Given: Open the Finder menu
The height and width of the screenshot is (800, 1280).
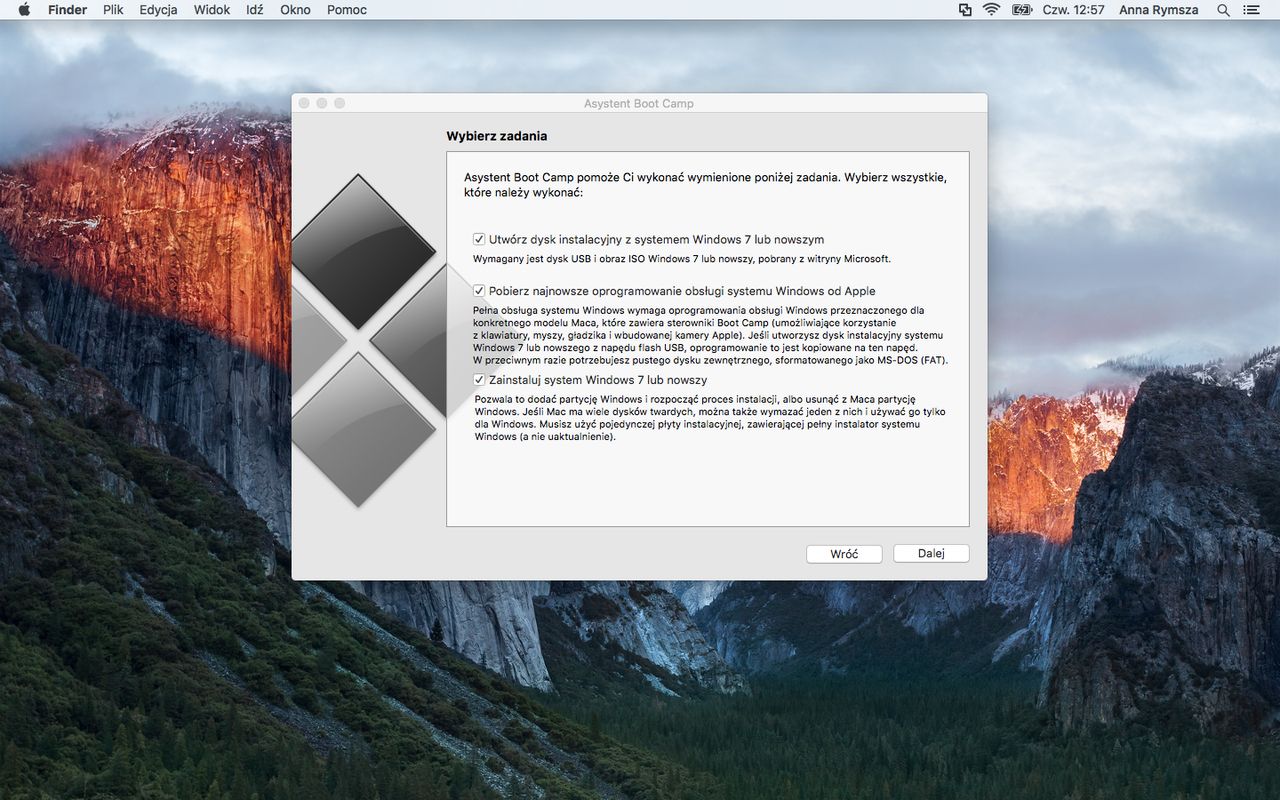Looking at the screenshot, I should pos(67,10).
